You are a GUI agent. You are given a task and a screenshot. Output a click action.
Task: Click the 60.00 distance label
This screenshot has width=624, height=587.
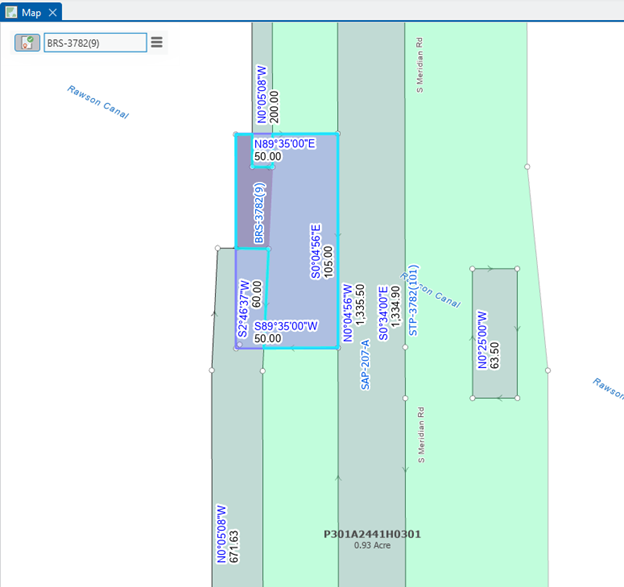[x=257, y=294]
